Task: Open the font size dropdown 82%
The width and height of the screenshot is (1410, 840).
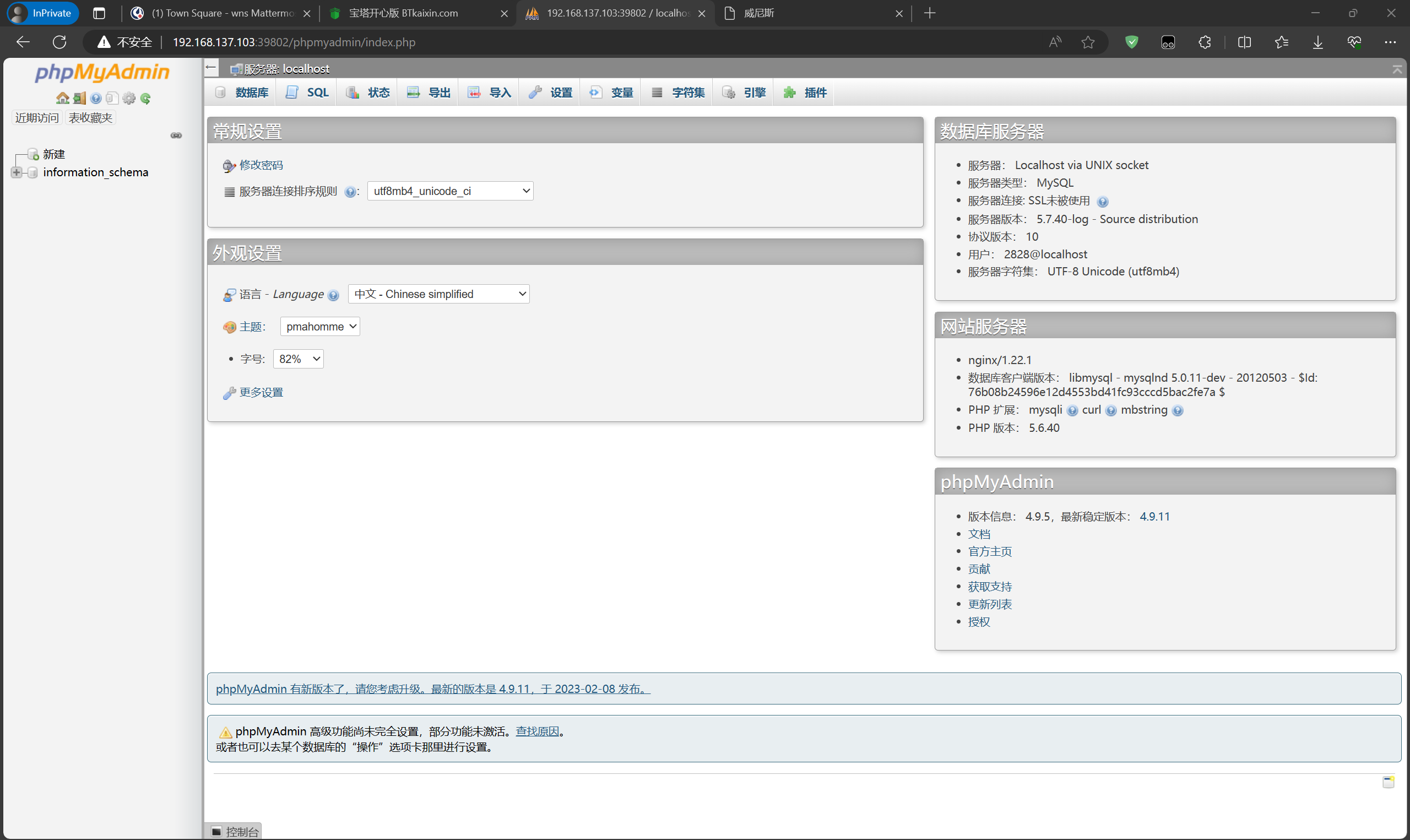Action: click(x=298, y=359)
